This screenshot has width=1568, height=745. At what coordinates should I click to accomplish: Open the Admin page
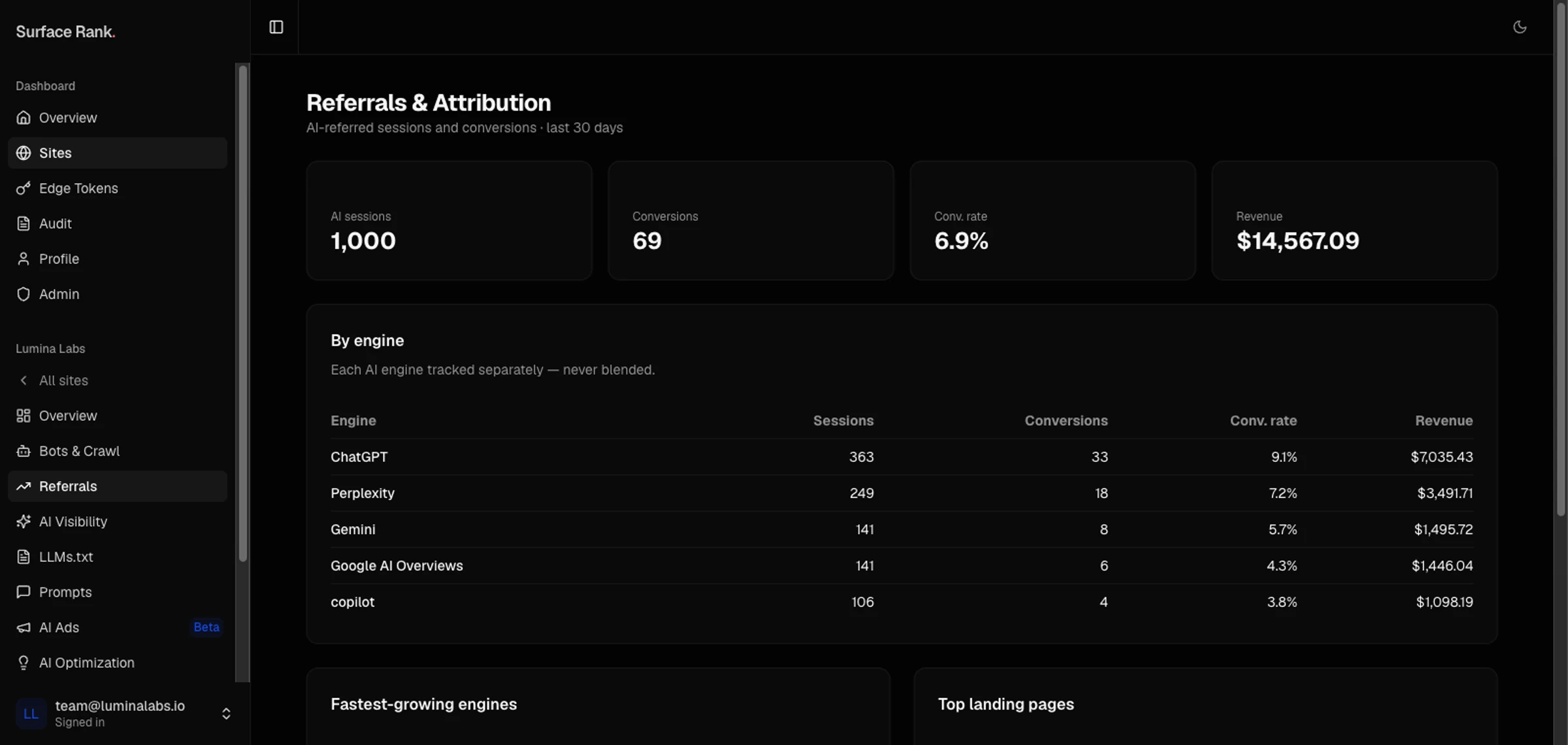point(118,294)
